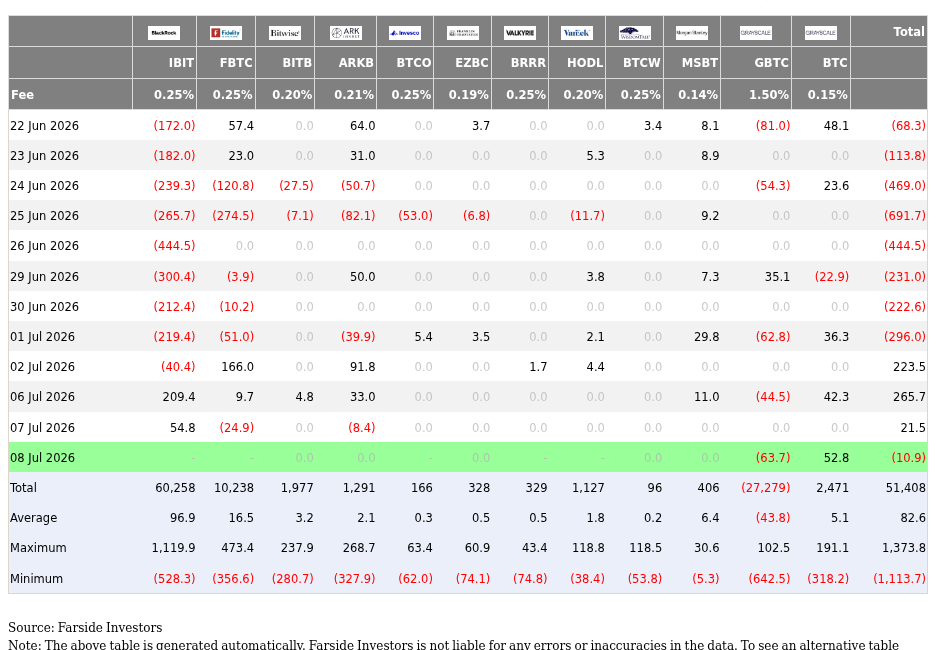The image size is (944, 650).
Task: Click the VanEck logo above HODL
Action: [577, 32]
